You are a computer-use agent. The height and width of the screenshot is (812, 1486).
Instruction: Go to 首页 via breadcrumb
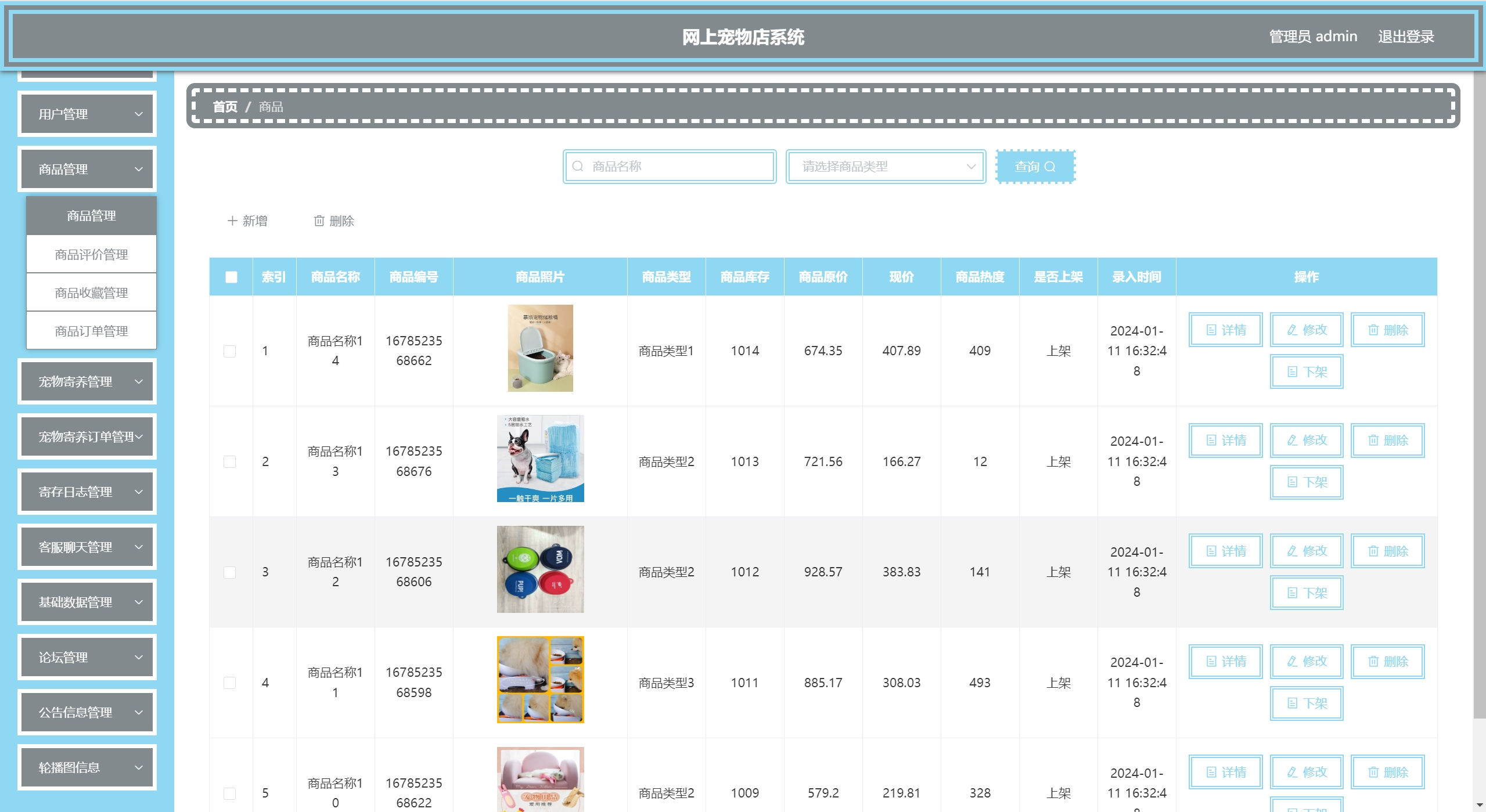tap(225, 107)
